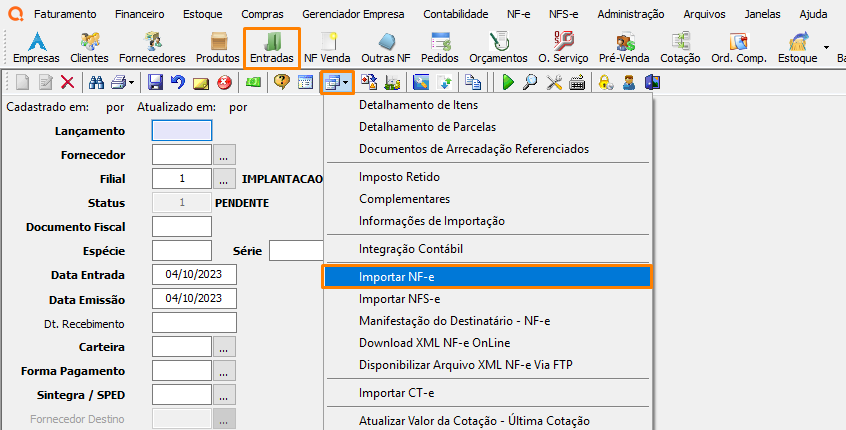Click the green money icon
The width and height of the screenshot is (846, 430).
[253, 83]
